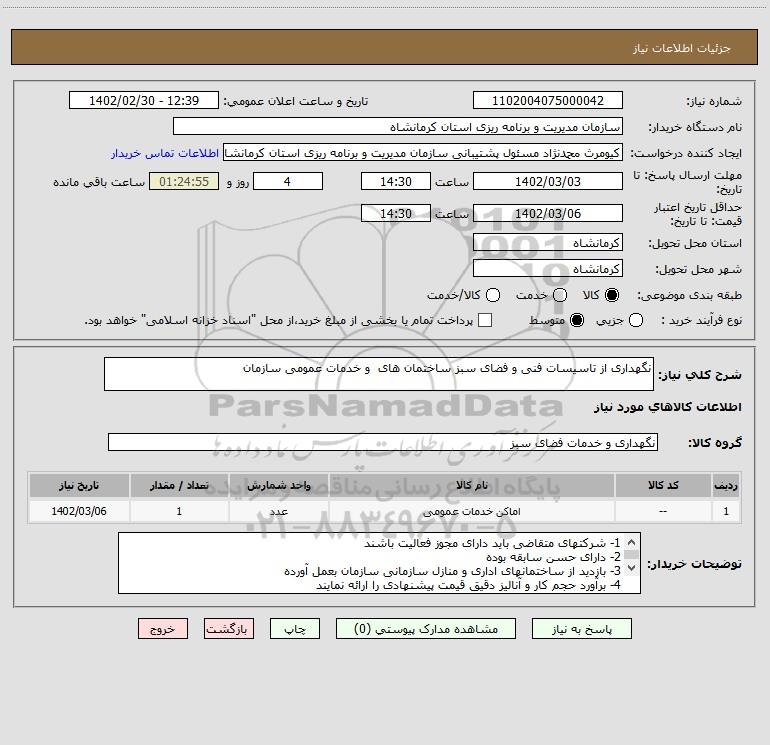Click the گروه کالا field
This screenshot has height=745, width=770.
[x=383, y=442]
